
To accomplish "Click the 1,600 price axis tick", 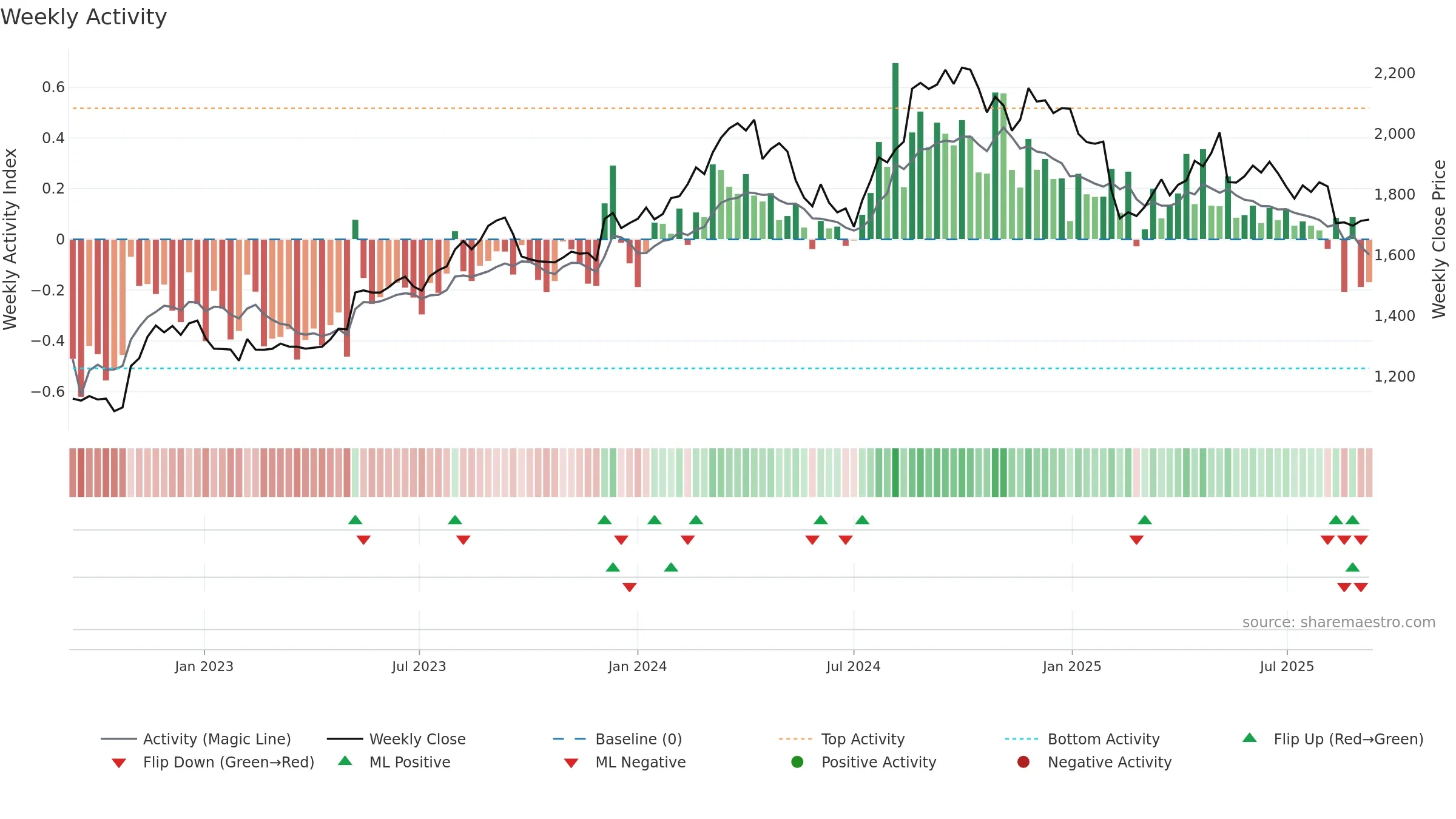I will point(1394,255).
